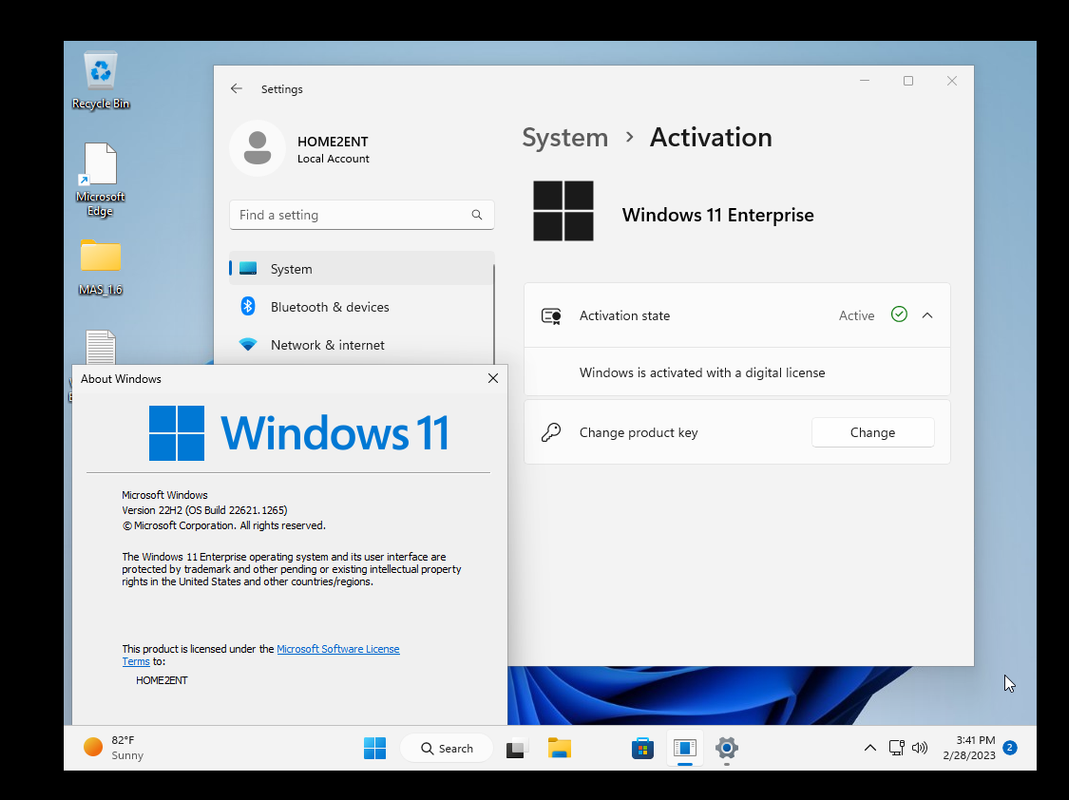Viewport: 1069px width, 800px height.
Task: Open the Microsoft Software License link
Action: (338, 649)
